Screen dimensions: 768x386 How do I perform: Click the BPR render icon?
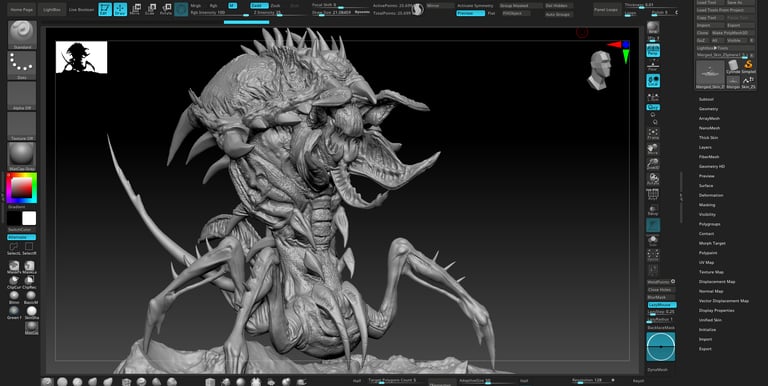pyautogui.click(x=653, y=28)
